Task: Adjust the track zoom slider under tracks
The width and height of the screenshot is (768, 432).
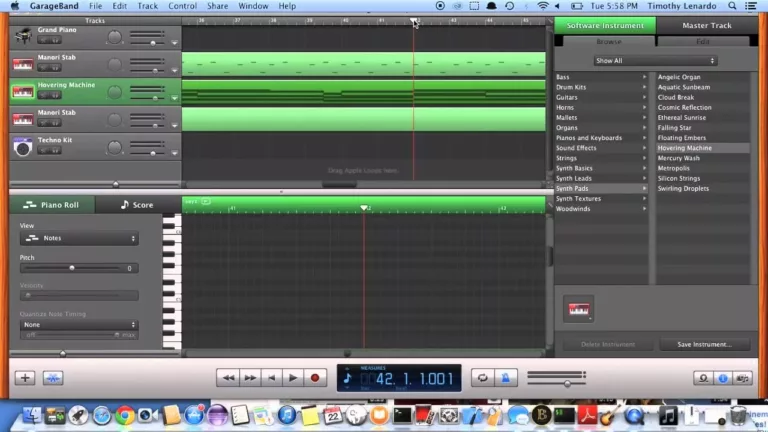Action: tap(116, 184)
